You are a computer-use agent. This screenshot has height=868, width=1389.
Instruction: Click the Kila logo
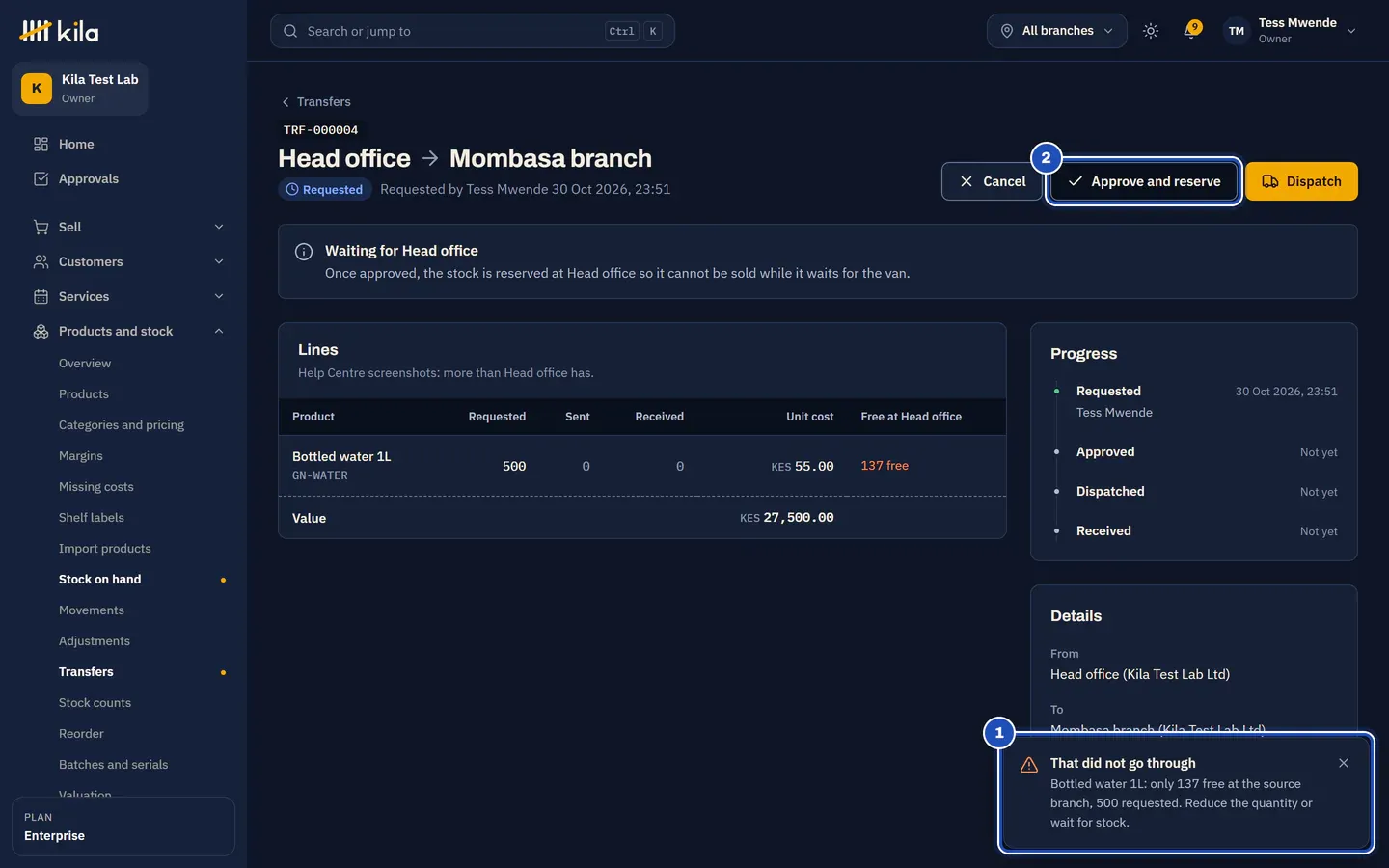pyautogui.click(x=59, y=31)
